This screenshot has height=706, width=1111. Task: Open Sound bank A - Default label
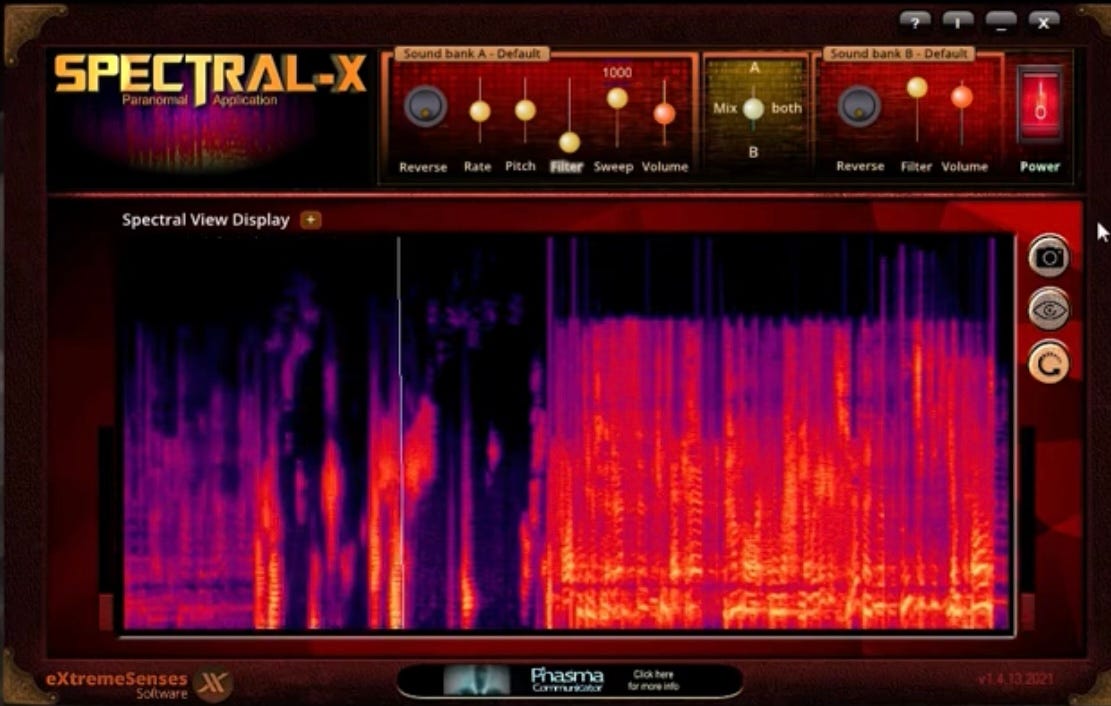(x=471, y=54)
